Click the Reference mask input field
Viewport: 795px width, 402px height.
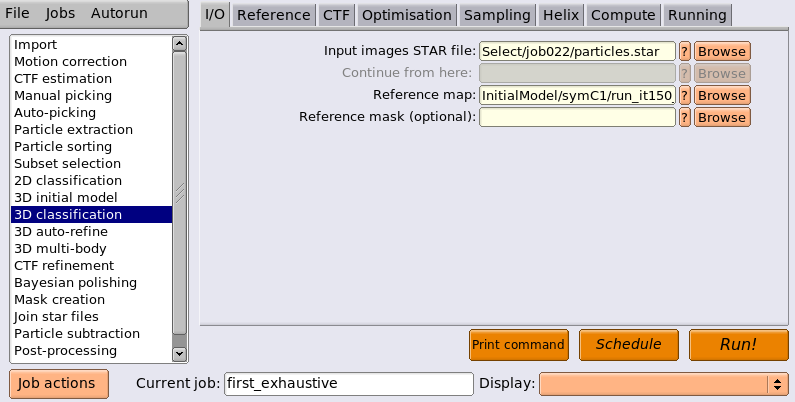click(x=577, y=117)
